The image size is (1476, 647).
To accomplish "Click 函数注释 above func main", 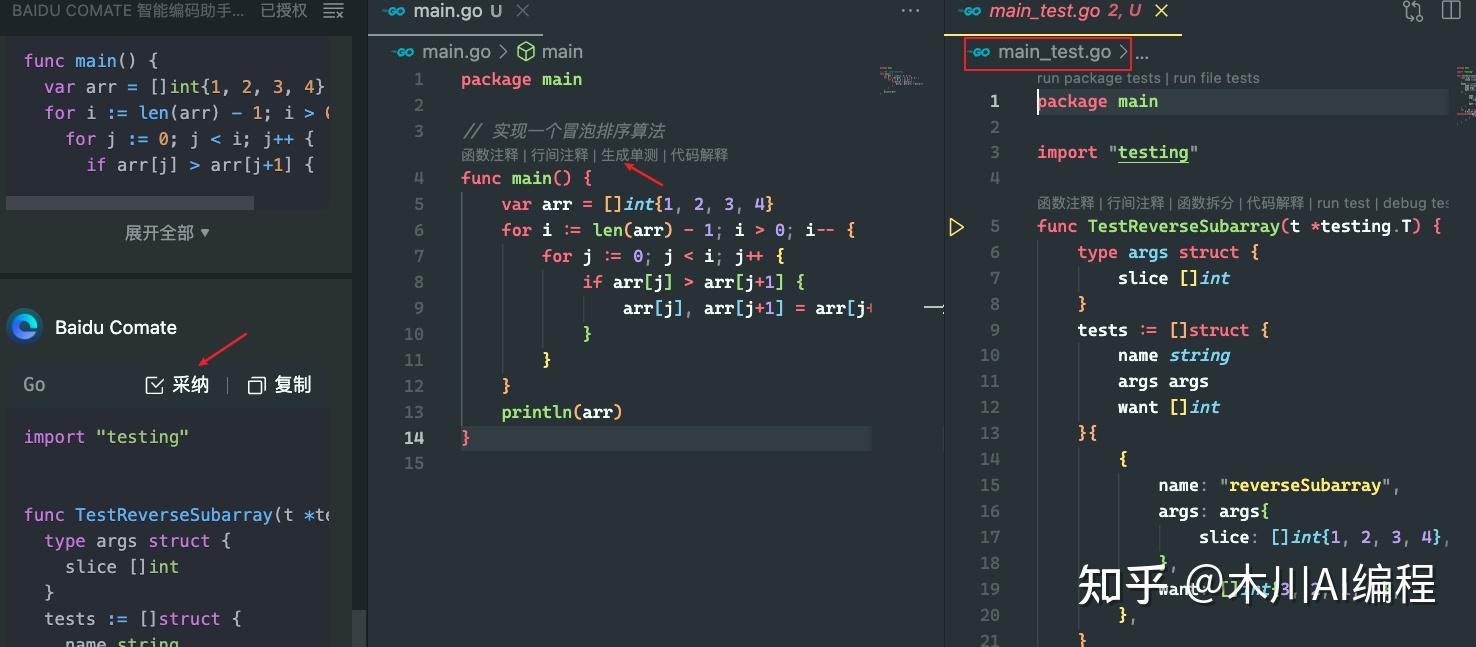I will tap(489, 155).
